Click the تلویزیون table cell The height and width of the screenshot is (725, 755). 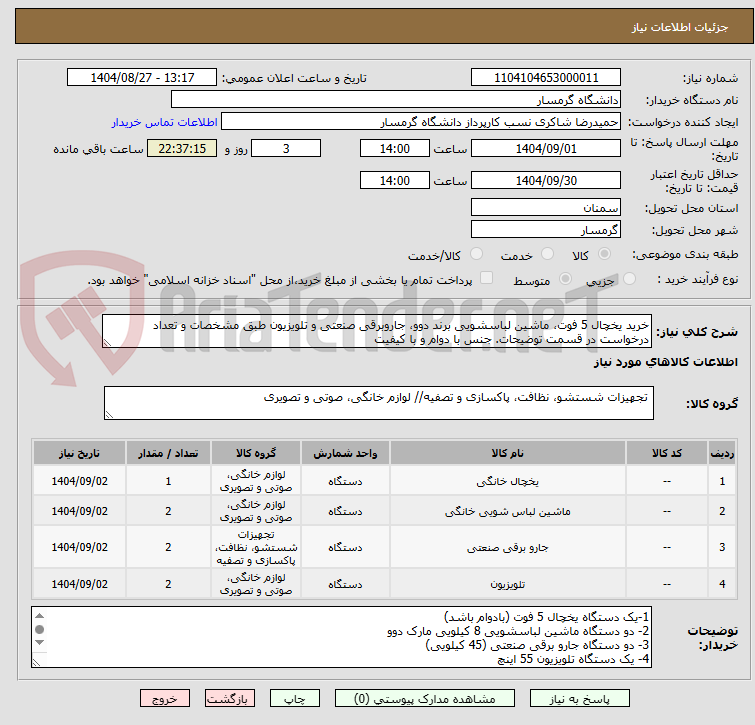(508, 583)
